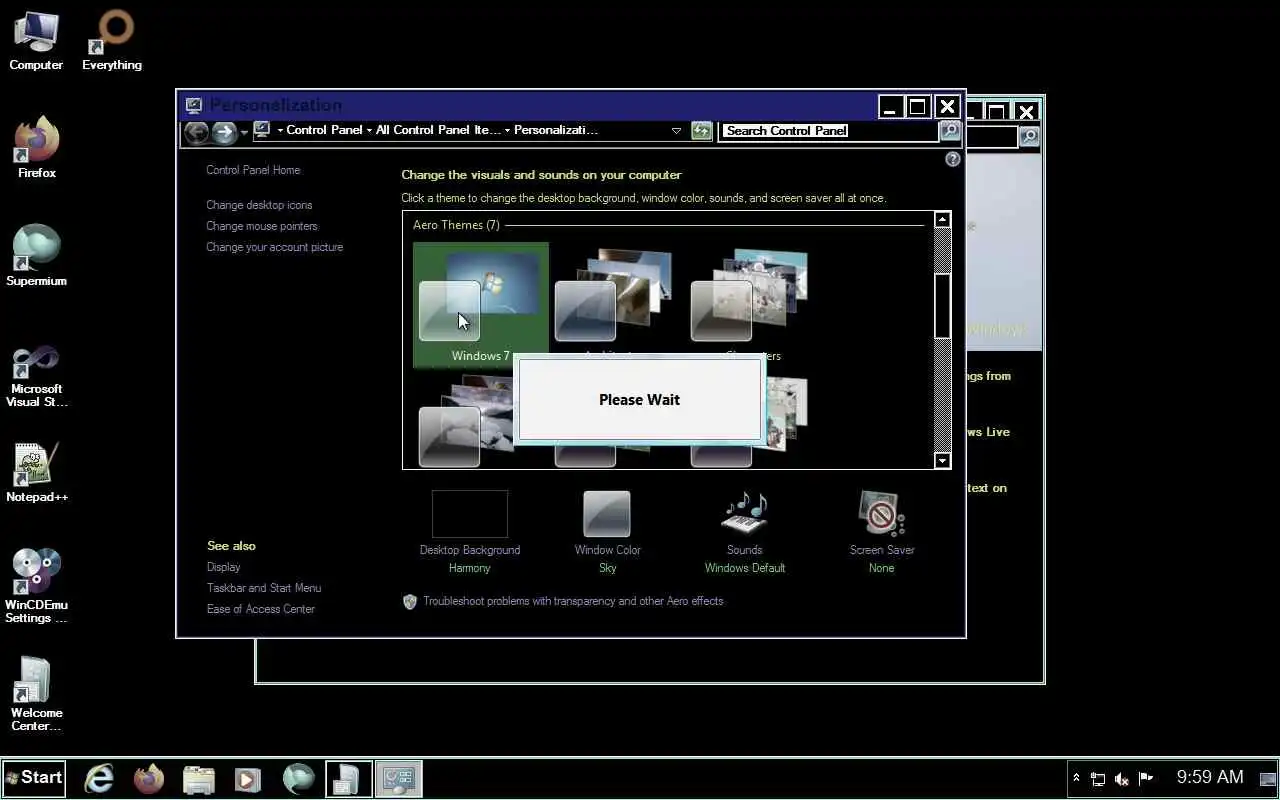1280x800 pixels.
Task: Click the Harmony desktop background label
Action: click(469, 568)
